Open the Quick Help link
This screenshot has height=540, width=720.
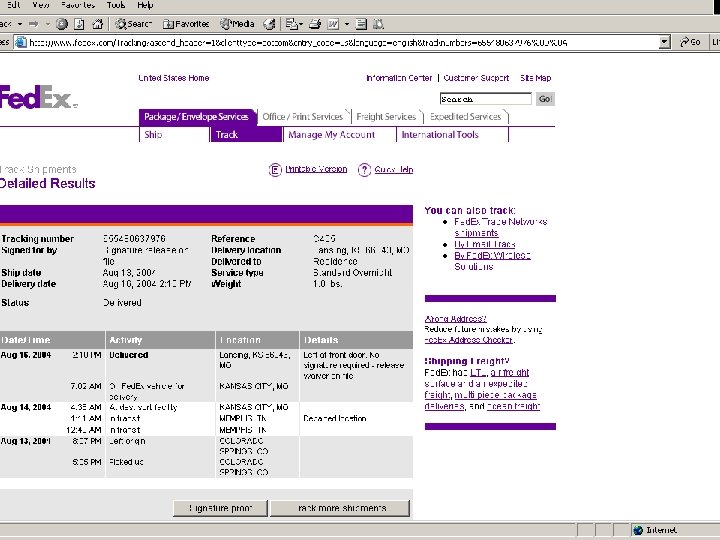[394, 169]
